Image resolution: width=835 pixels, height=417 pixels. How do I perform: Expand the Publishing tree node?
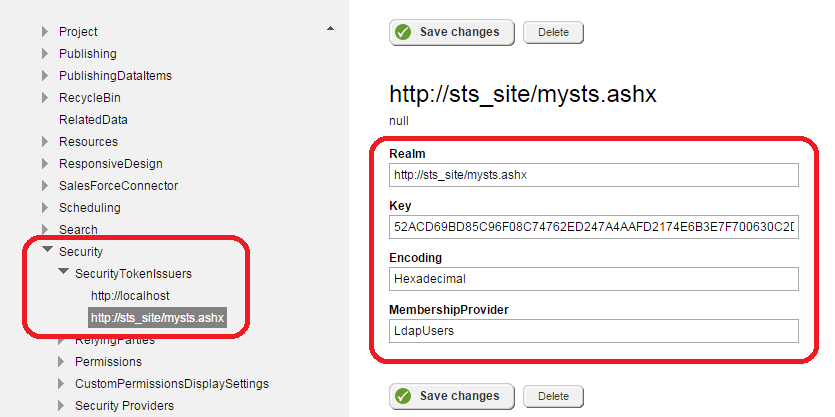[46, 54]
